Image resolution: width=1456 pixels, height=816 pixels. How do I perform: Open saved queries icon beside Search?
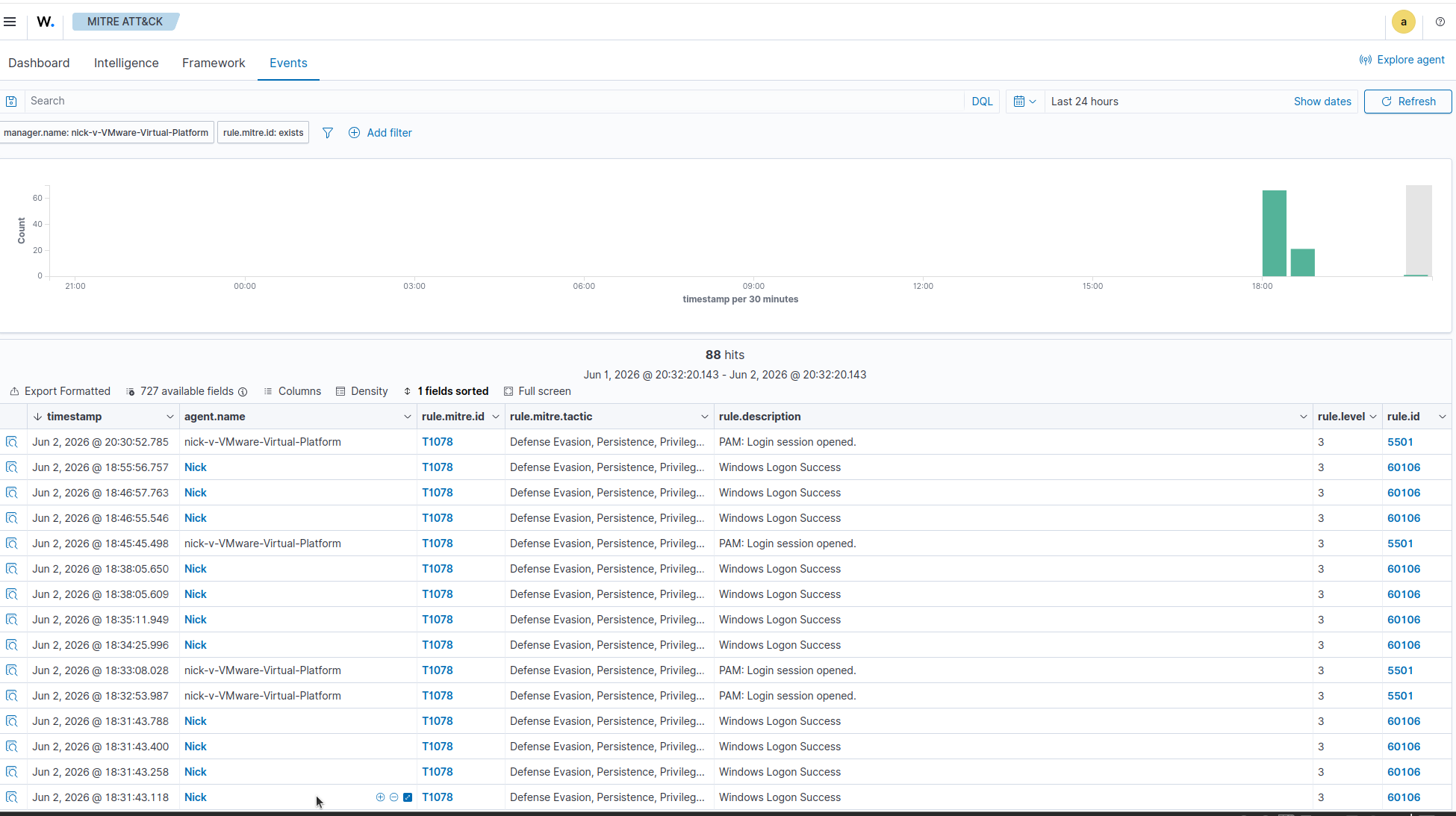pyautogui.click(x=11, y=102)
